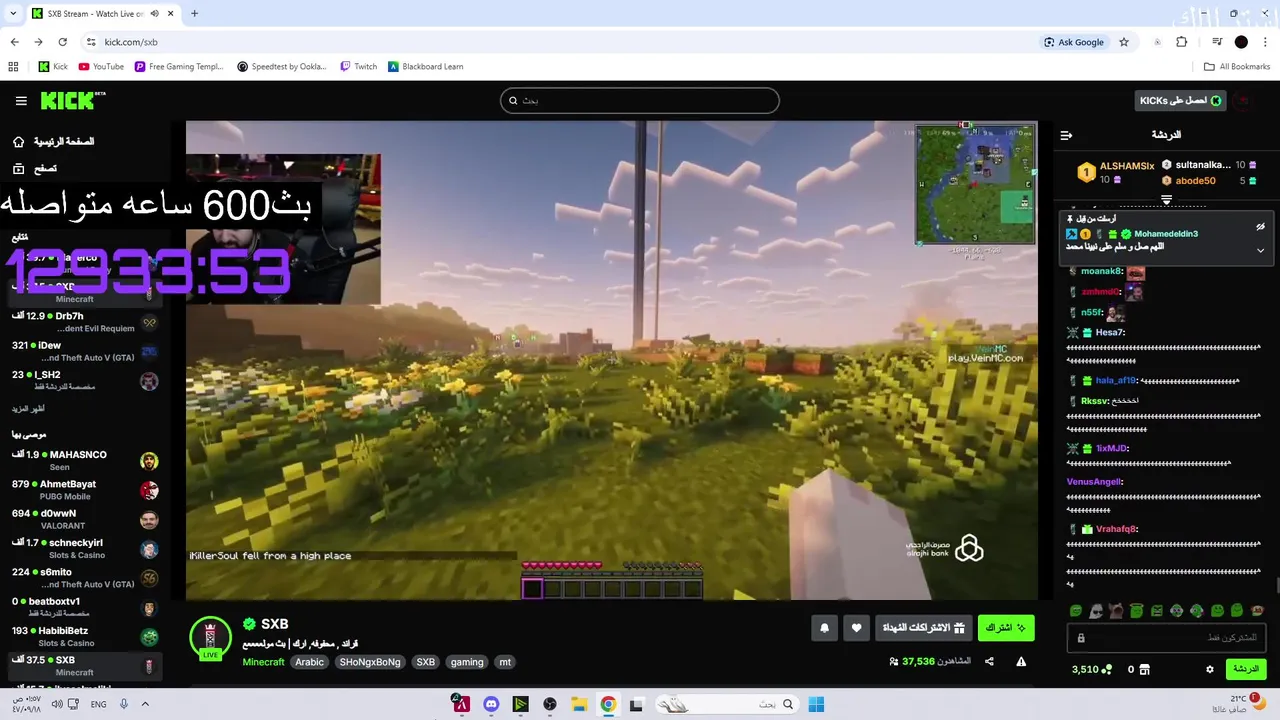Viewport: 1280px width, 720px height.
Task: Click the gifted subscriptions button
Action: tap(924, 628)
